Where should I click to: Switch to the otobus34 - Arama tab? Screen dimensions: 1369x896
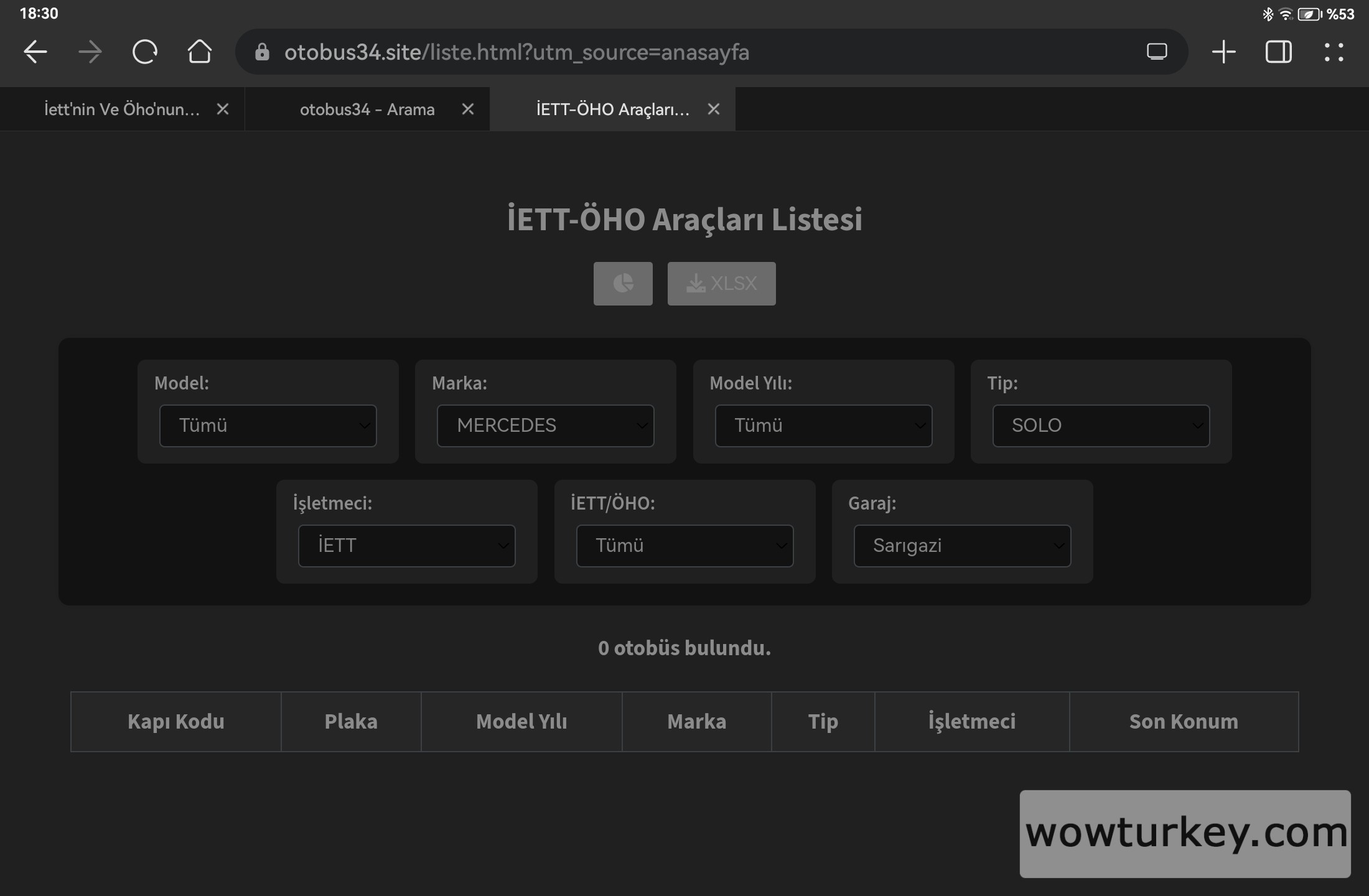pos(367,110)
